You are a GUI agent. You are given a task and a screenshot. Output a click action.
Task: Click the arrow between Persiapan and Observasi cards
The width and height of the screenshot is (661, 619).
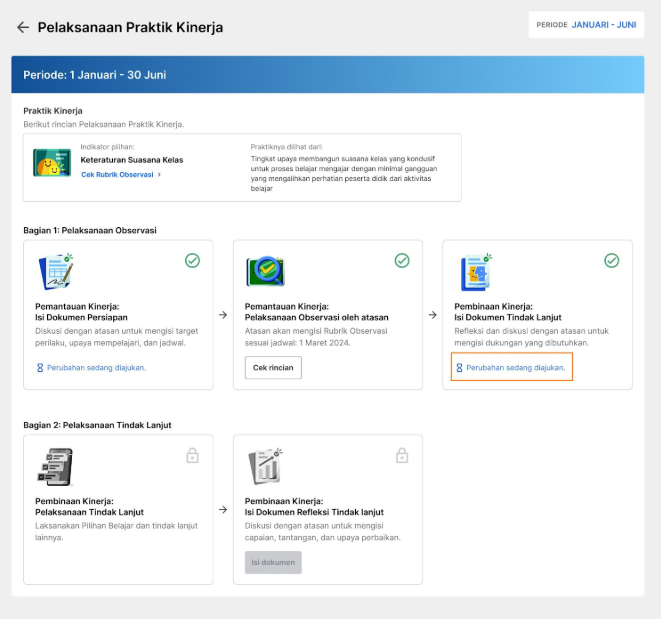click(223, 315)
